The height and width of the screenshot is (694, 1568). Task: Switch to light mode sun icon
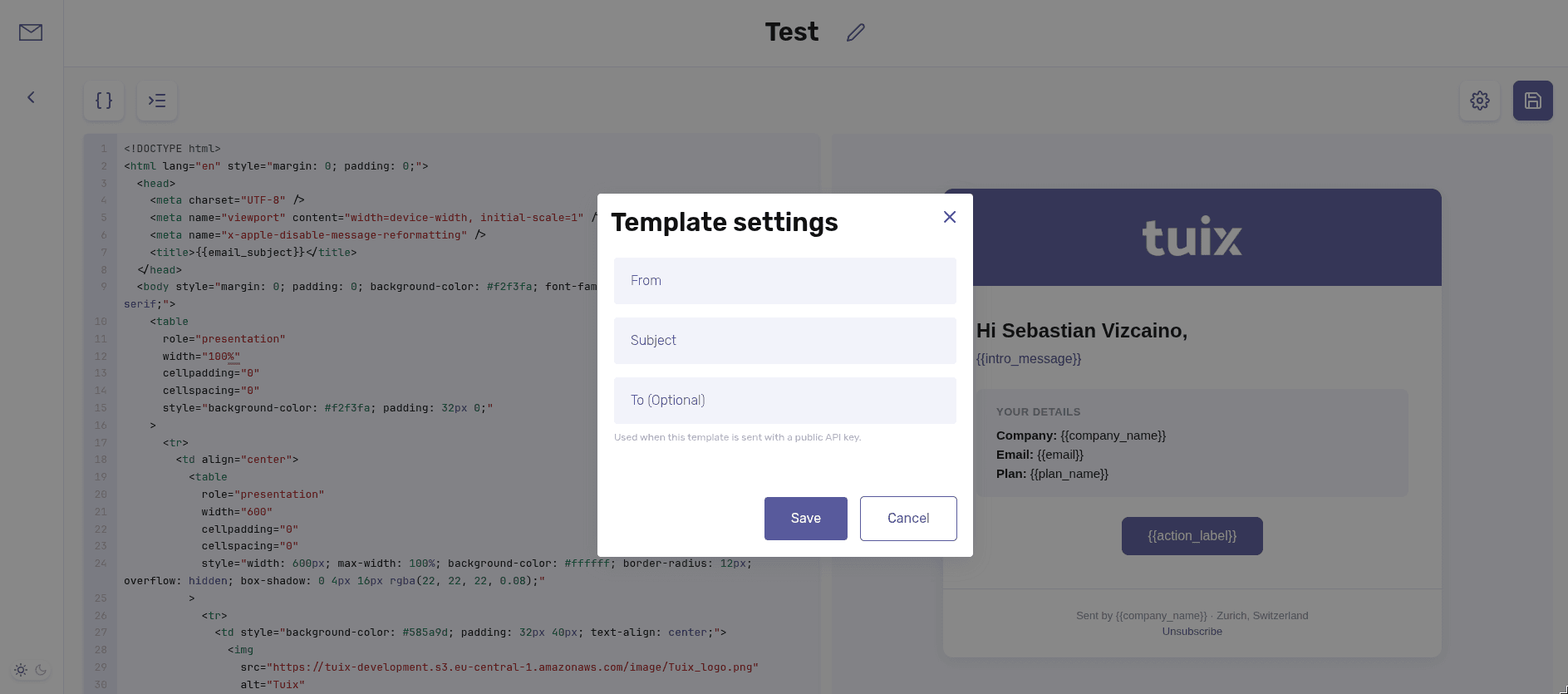[21, 670]
